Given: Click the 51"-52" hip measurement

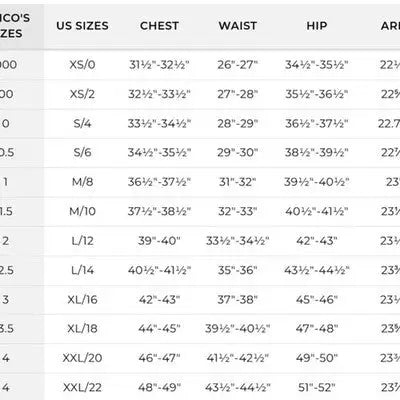Looking at the screenshot, I should (x=317, y=387).
